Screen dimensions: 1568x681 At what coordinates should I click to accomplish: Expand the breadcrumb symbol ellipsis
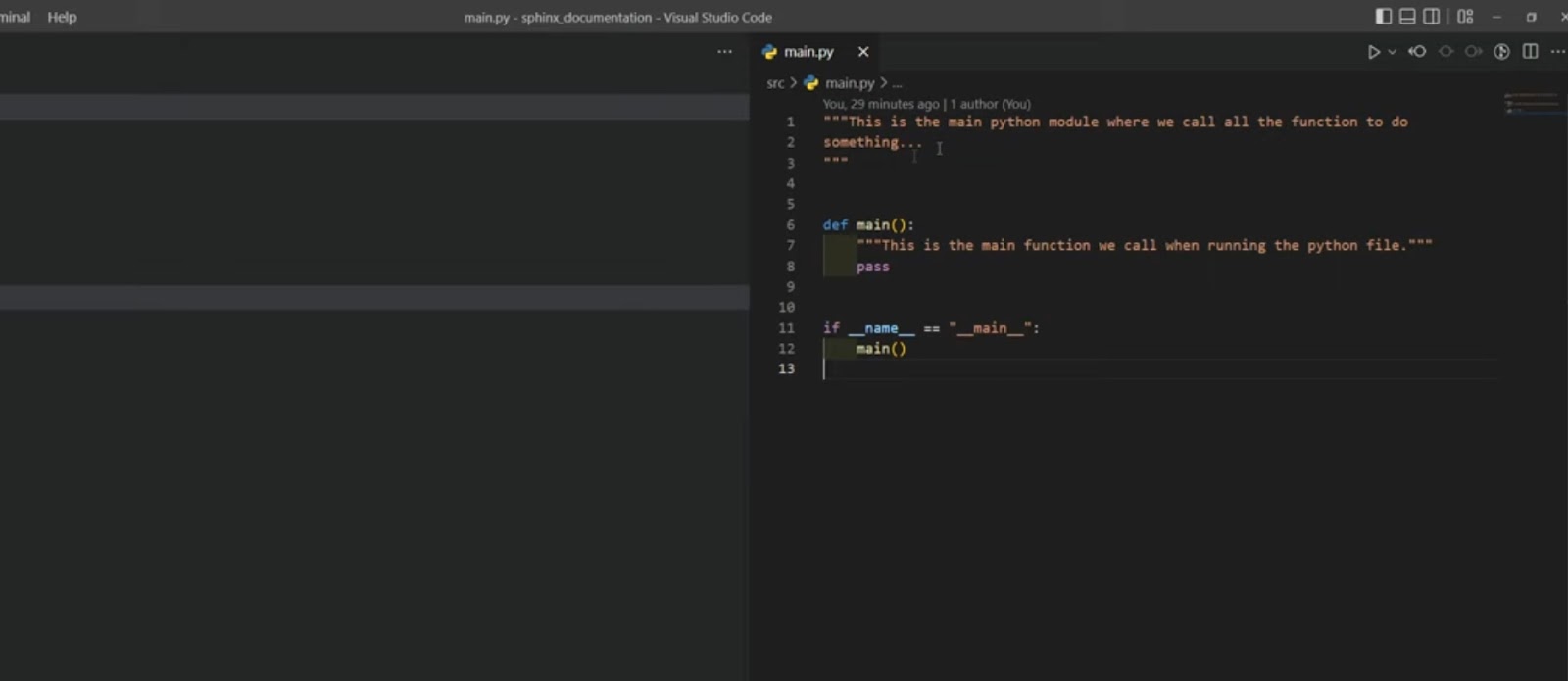(897, 83)
